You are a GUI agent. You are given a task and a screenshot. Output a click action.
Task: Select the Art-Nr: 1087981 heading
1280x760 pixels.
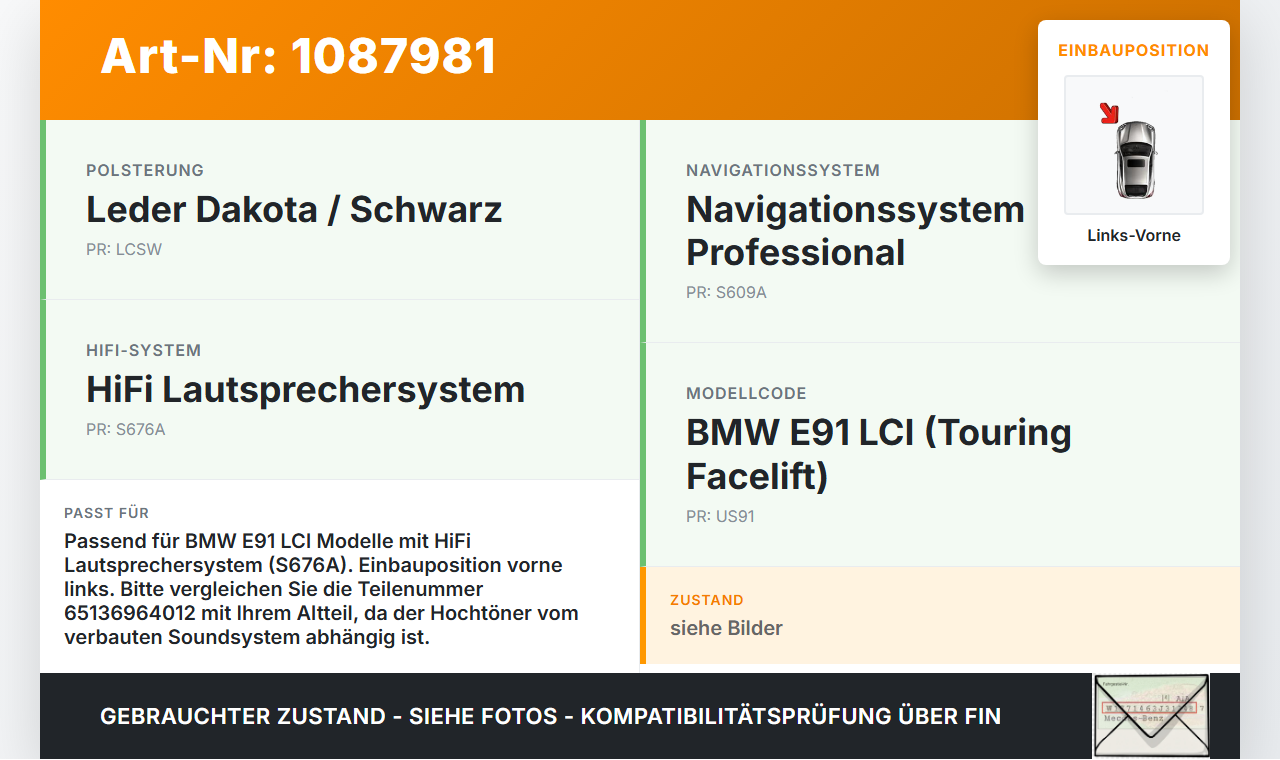pyautogui.click(x=299, y=56)
